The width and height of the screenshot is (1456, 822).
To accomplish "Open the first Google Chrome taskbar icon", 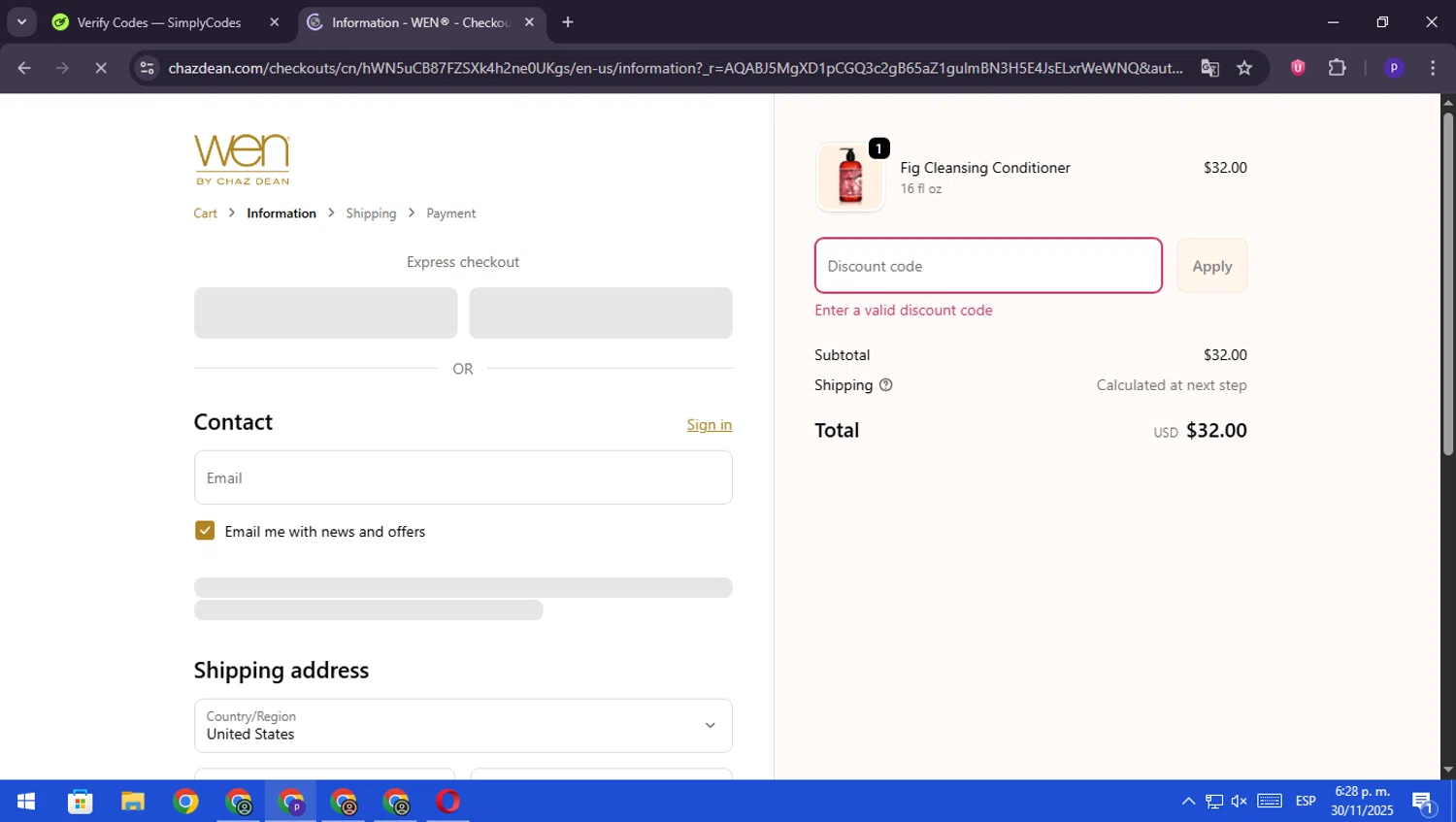I will point(185,802).
